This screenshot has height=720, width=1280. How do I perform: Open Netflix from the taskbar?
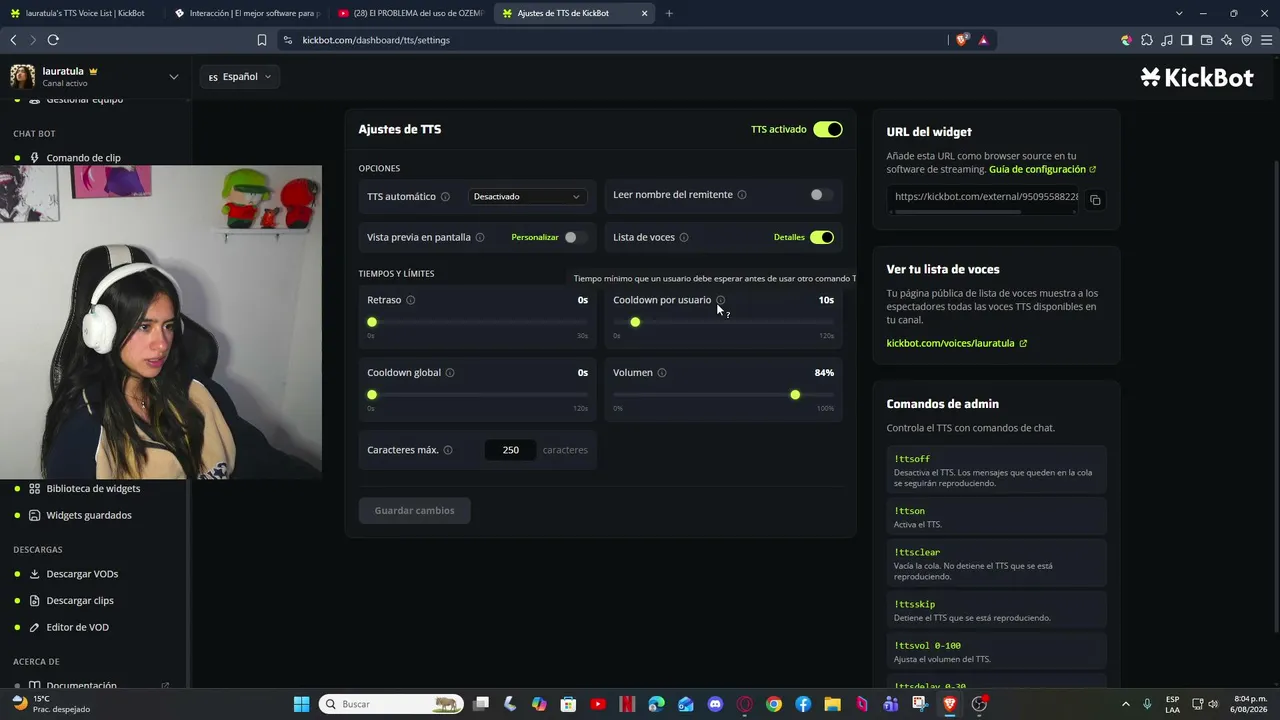(627, 704)
